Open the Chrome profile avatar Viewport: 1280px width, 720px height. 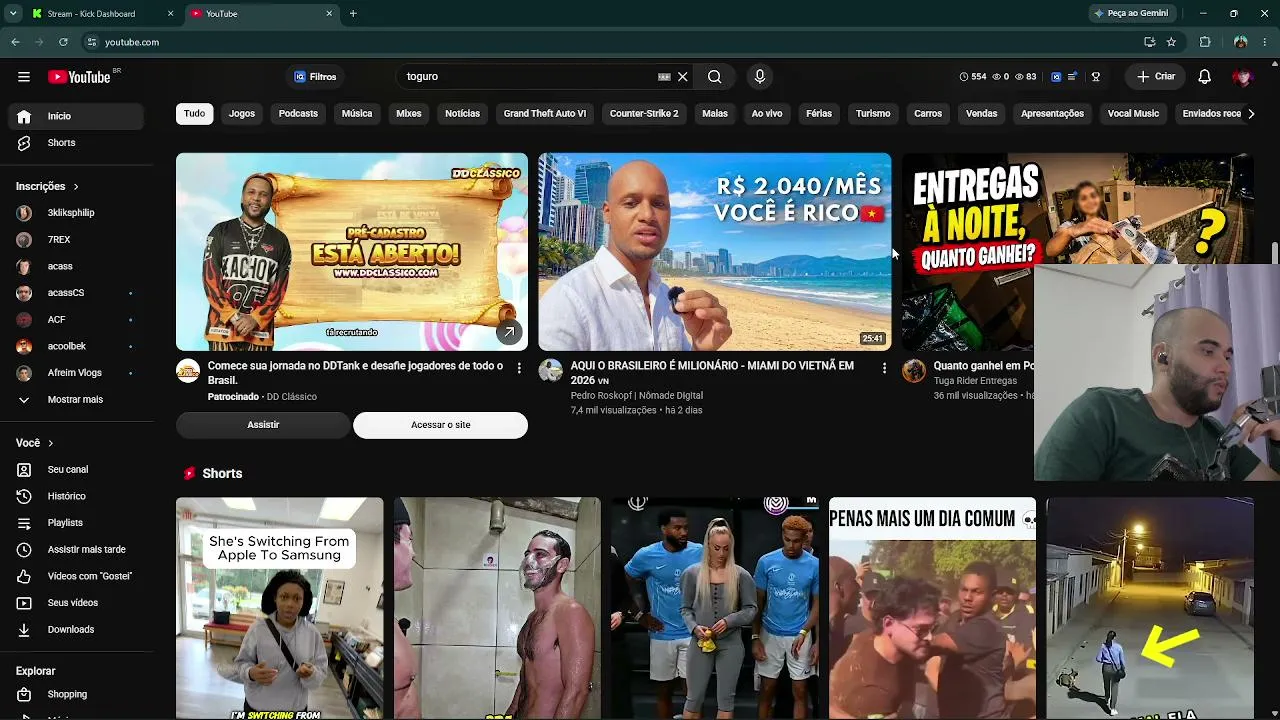tap(1240, 42)
